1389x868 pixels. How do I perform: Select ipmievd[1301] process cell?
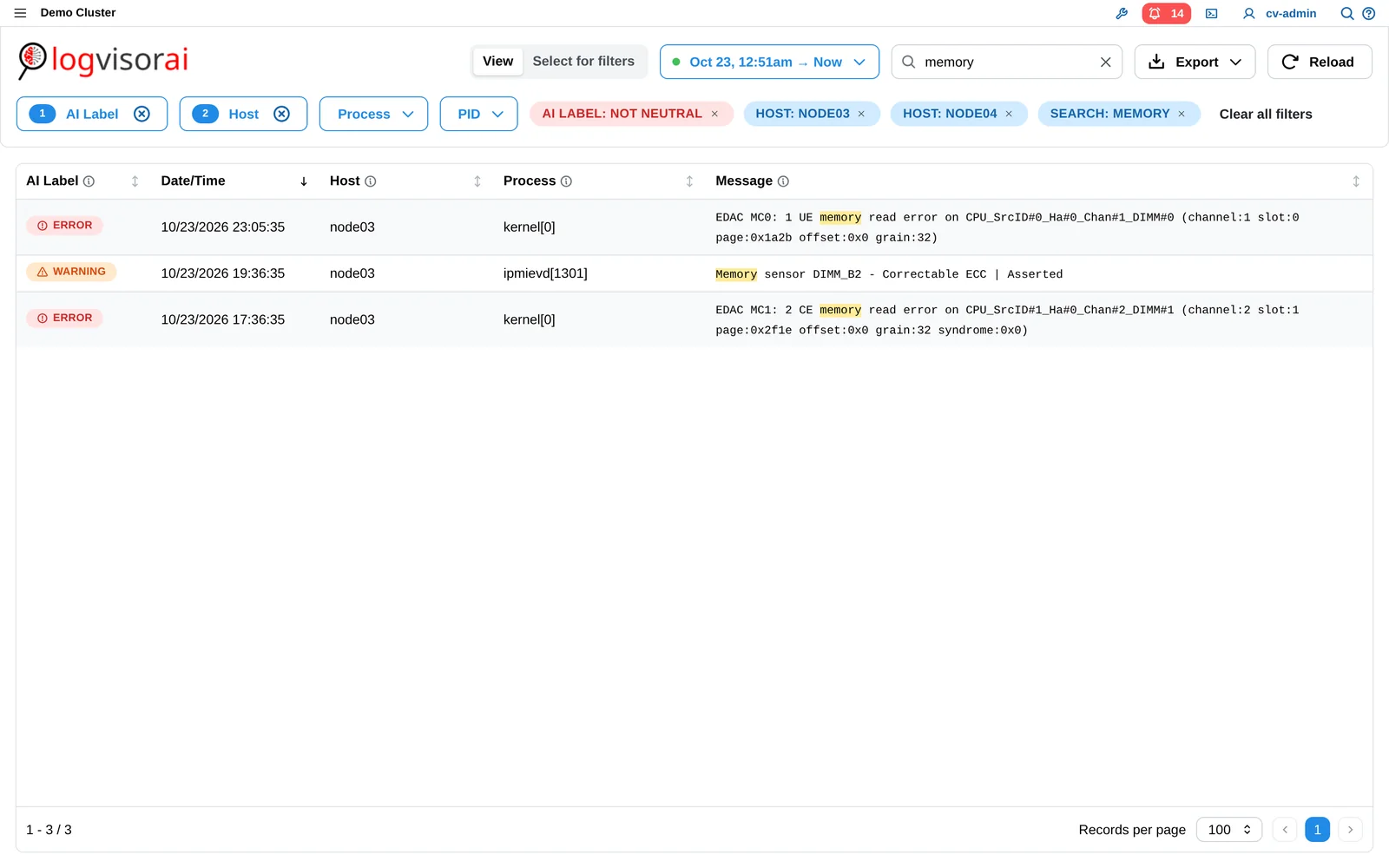tap(545, 273)
